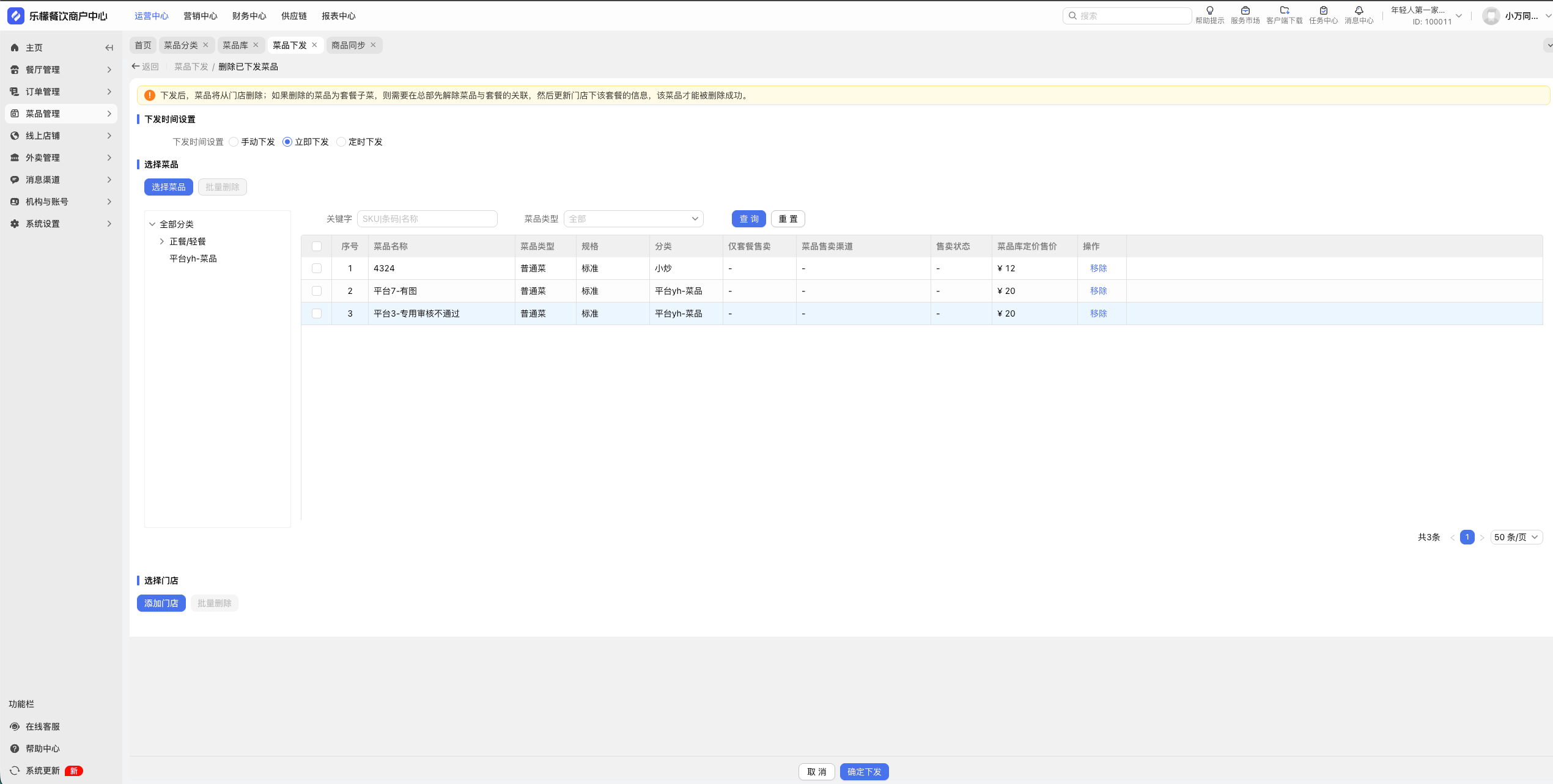
Task: Click the client download icon
Action: point(1284,11)
